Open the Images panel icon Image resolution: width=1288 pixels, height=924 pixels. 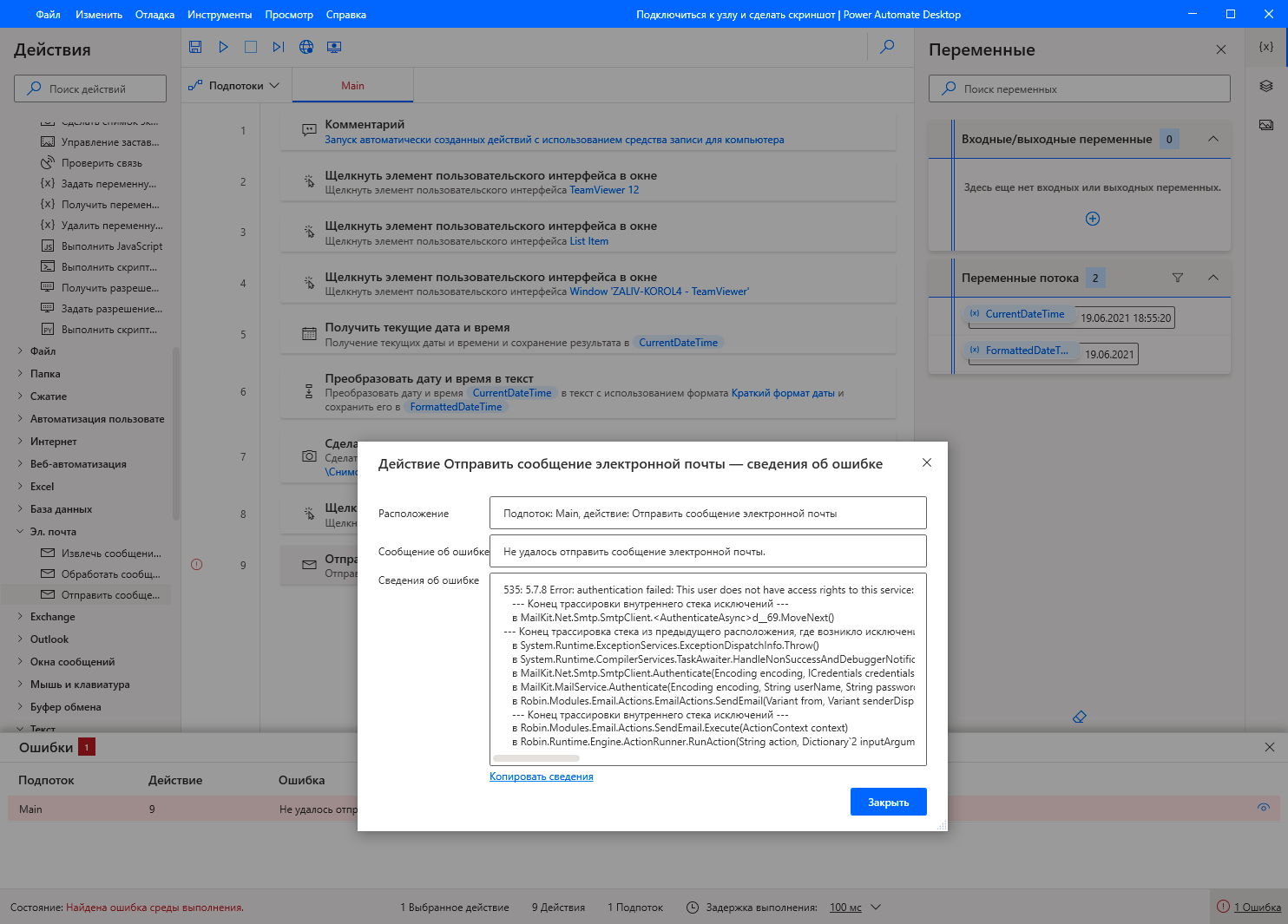click(x=1266, y=125)
